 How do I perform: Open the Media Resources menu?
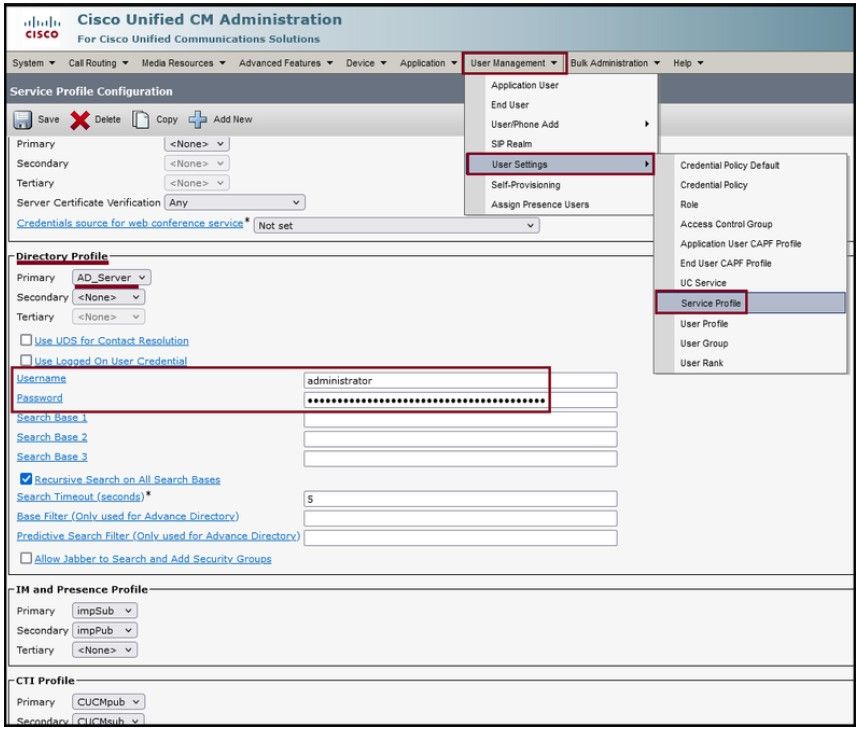tap(183, 63)
